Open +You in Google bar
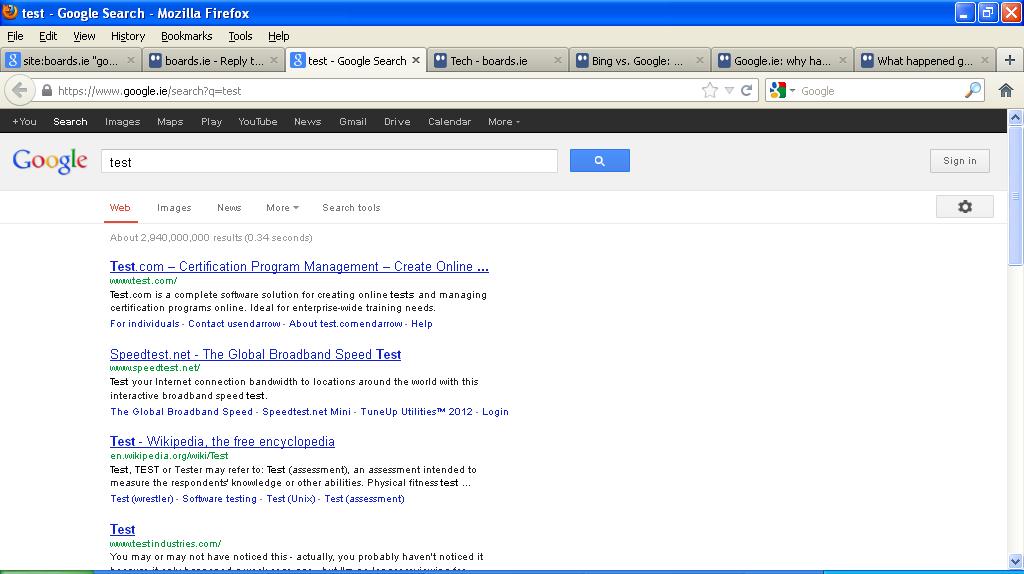The width and height of the screenshot is (1024, 574). (x=24, y=121)
